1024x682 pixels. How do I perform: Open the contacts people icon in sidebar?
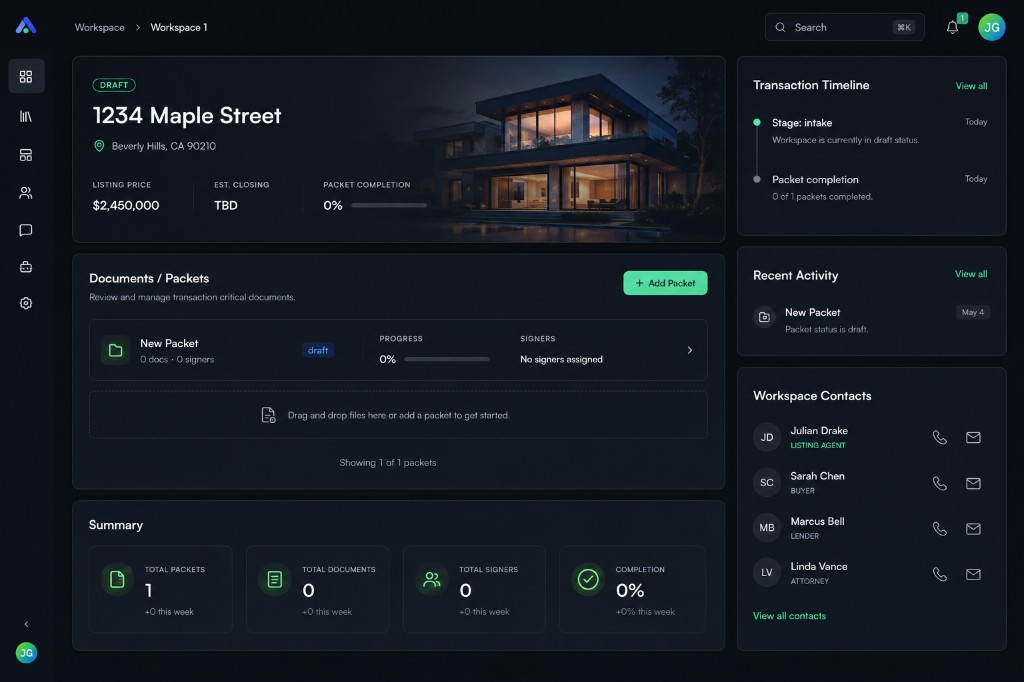(x=26, y=193)
